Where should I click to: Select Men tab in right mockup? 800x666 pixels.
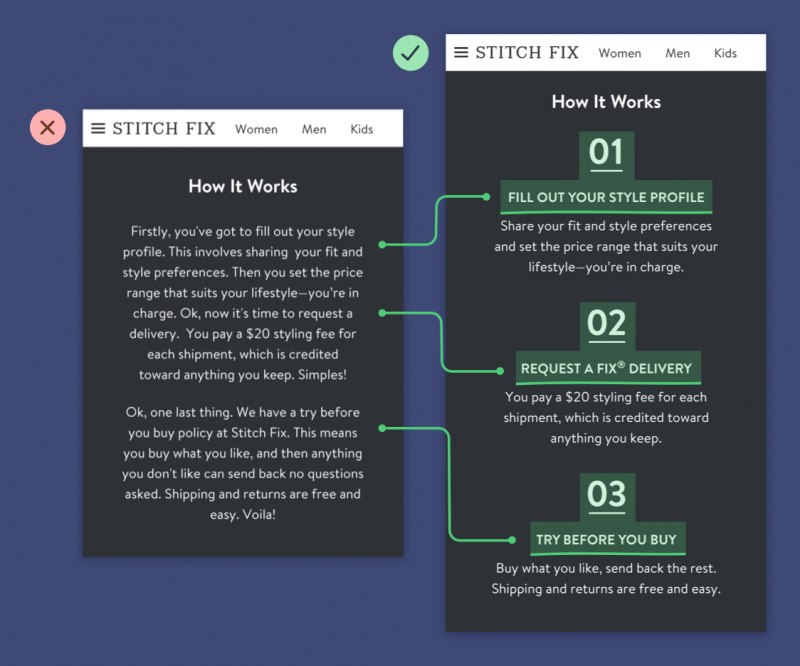tap(678, 53)
